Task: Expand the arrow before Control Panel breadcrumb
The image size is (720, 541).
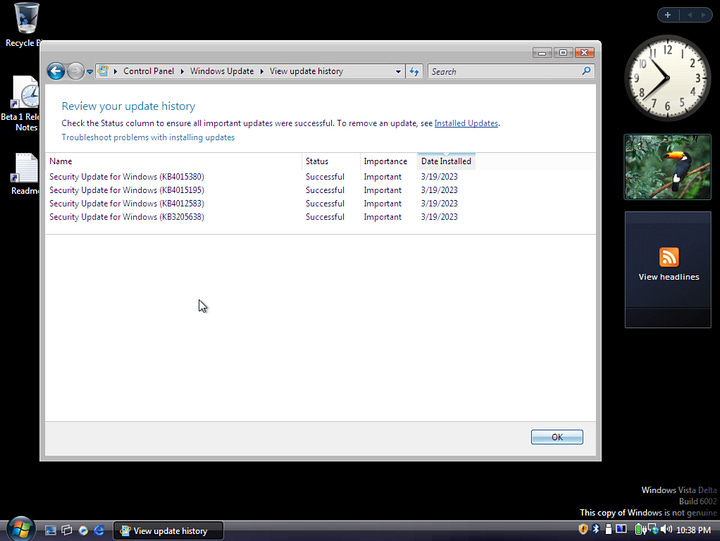Action: [115, 71]
